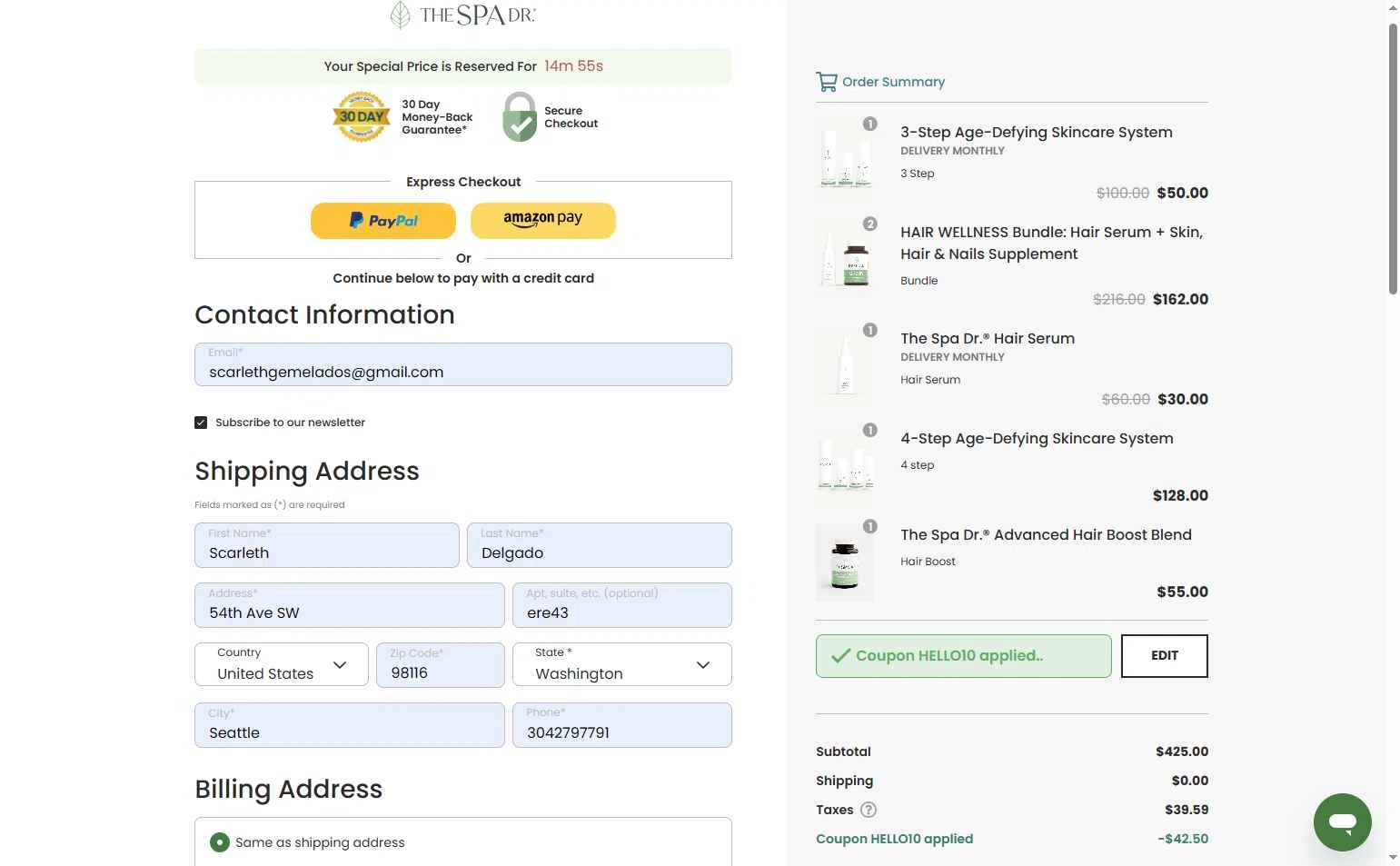This screenshot has width=1400, height=866.
Task: Open the chat widget bubble
Action: [x=1342, y=822]
